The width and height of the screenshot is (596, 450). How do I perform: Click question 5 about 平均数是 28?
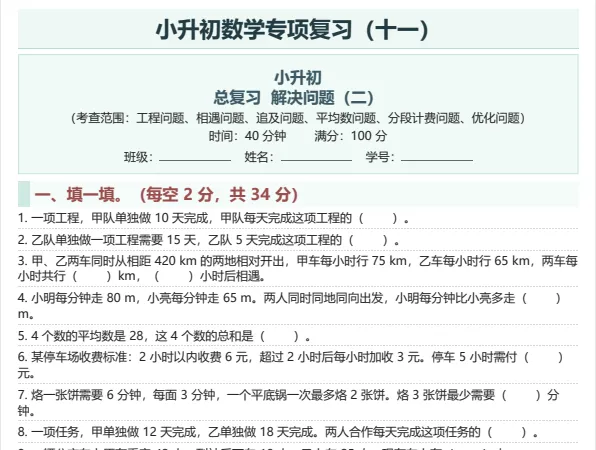(x=164, y=336)
